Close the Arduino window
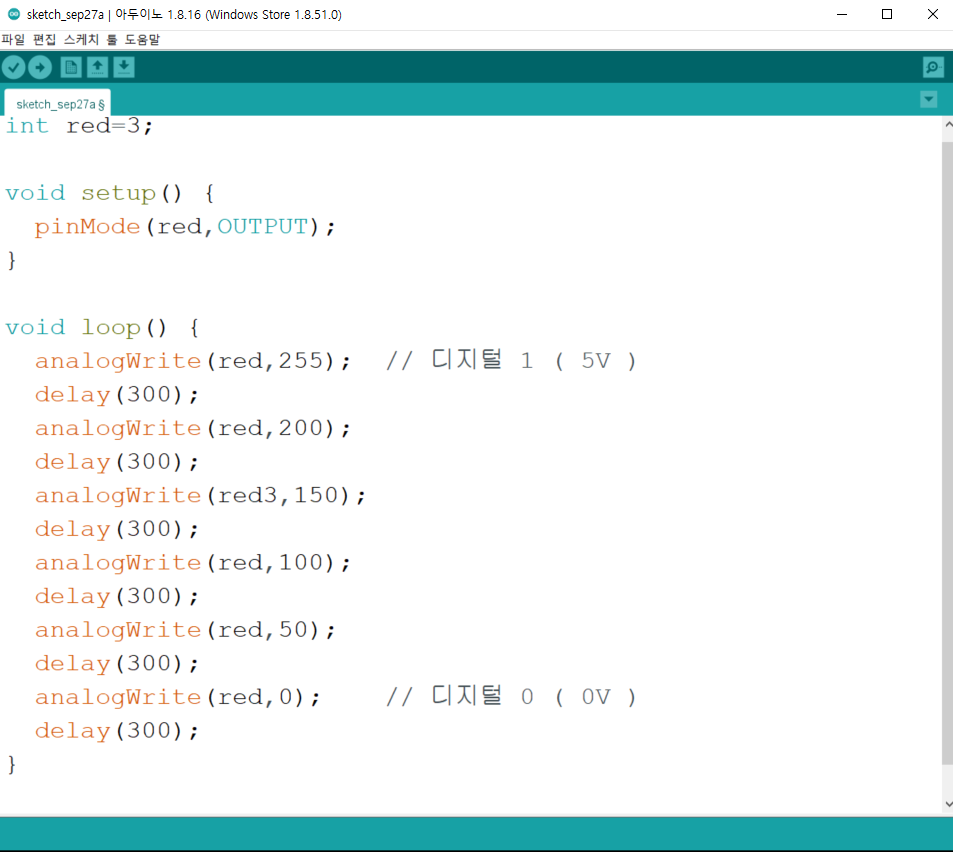The image size is (953, 852). [x=932, y=14]
